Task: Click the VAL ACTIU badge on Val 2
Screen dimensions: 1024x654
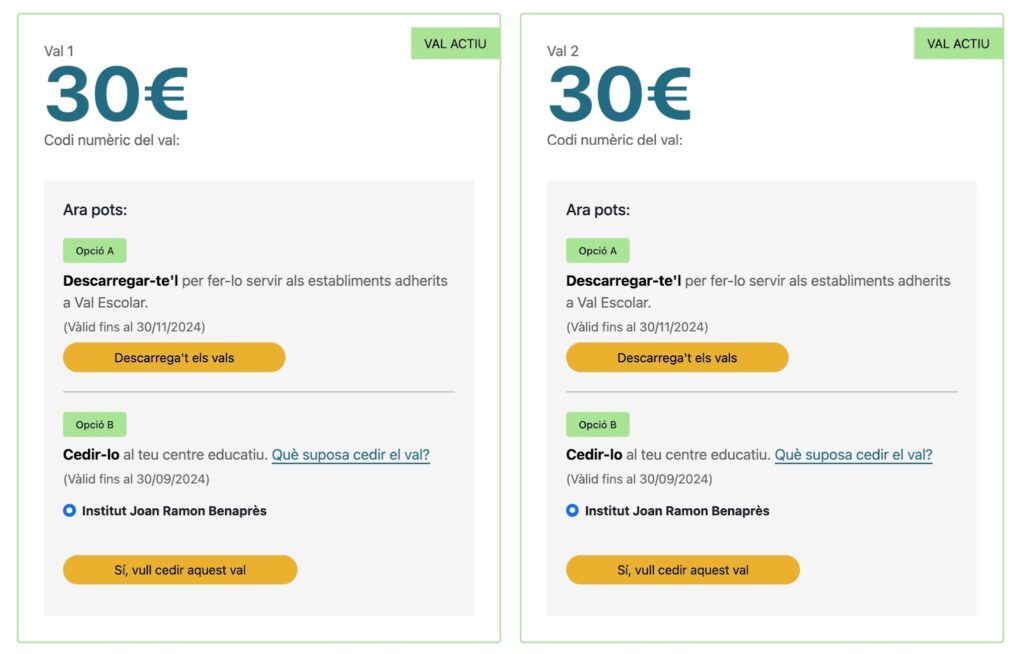Action: click(x=958, y=44)
